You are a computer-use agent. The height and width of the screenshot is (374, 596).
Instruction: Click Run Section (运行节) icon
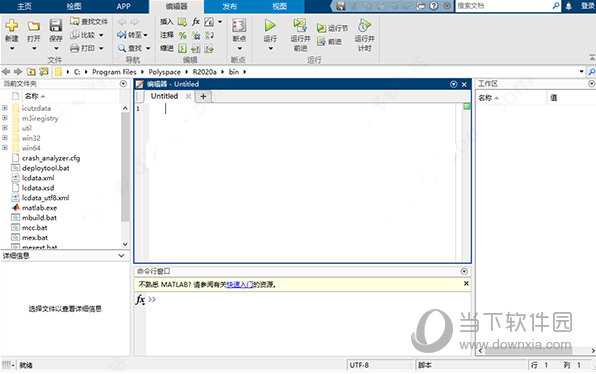pyautogui.click(x=322, y=28)
